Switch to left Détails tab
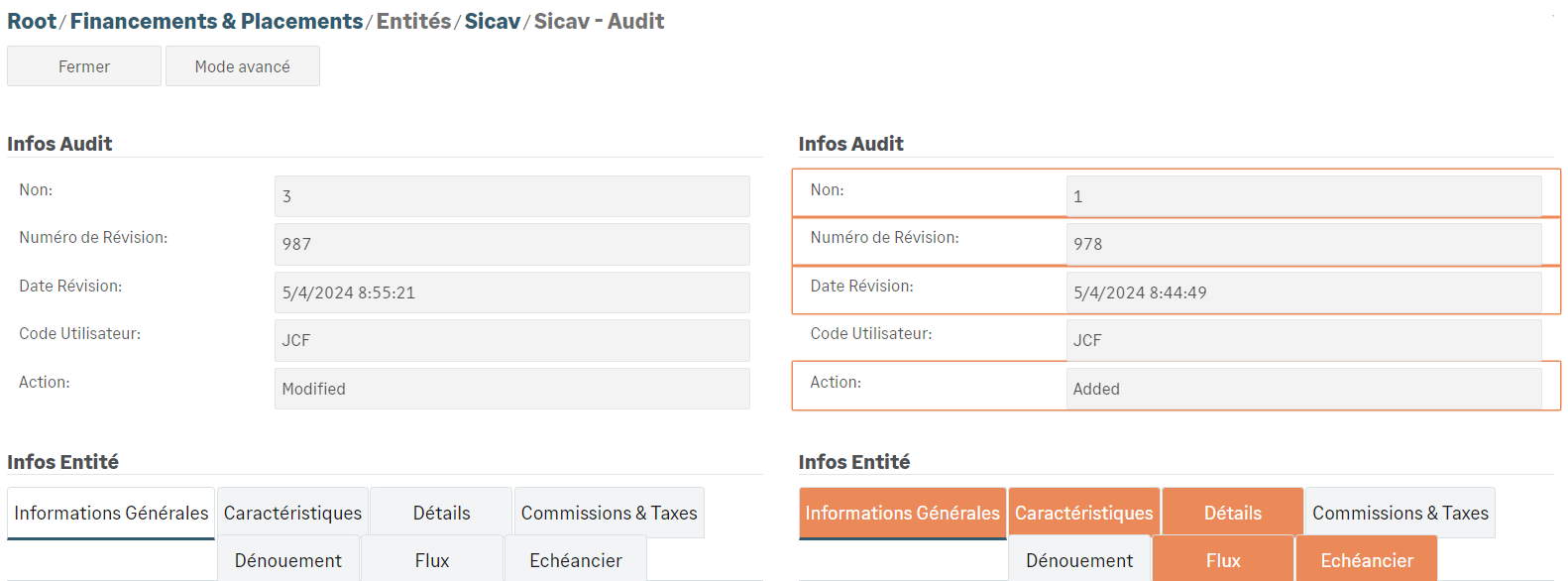This screenshot has height=581, width=1568. click(x=441, y=513)
